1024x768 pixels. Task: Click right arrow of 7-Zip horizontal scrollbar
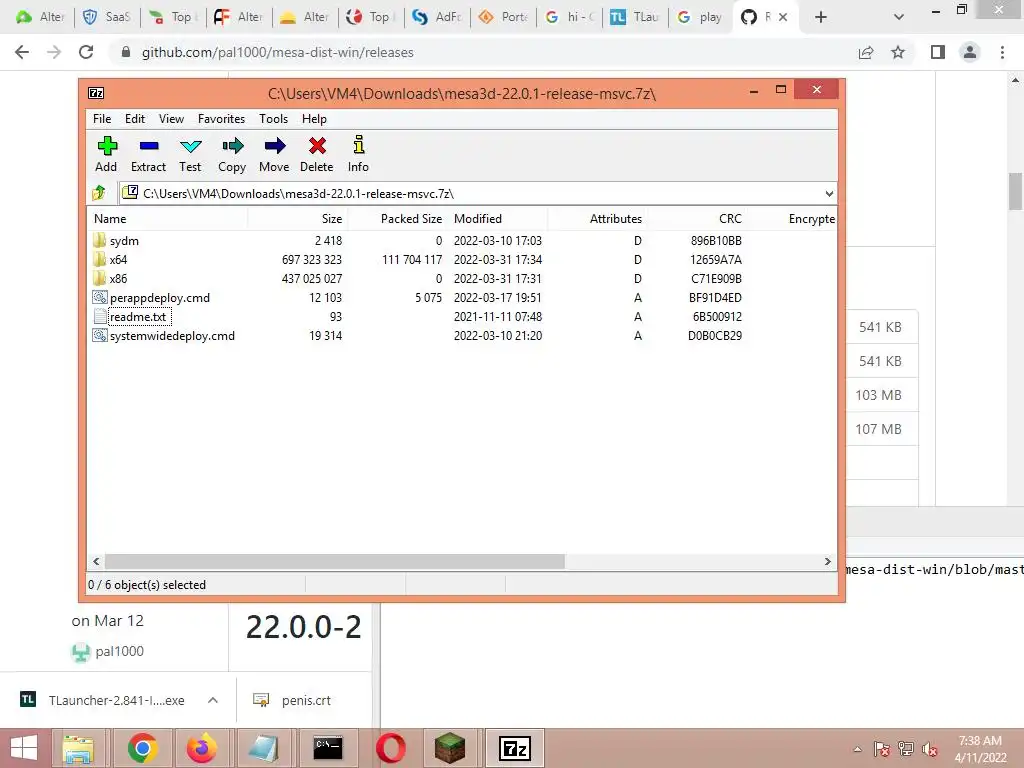click(x=827, y=561)
